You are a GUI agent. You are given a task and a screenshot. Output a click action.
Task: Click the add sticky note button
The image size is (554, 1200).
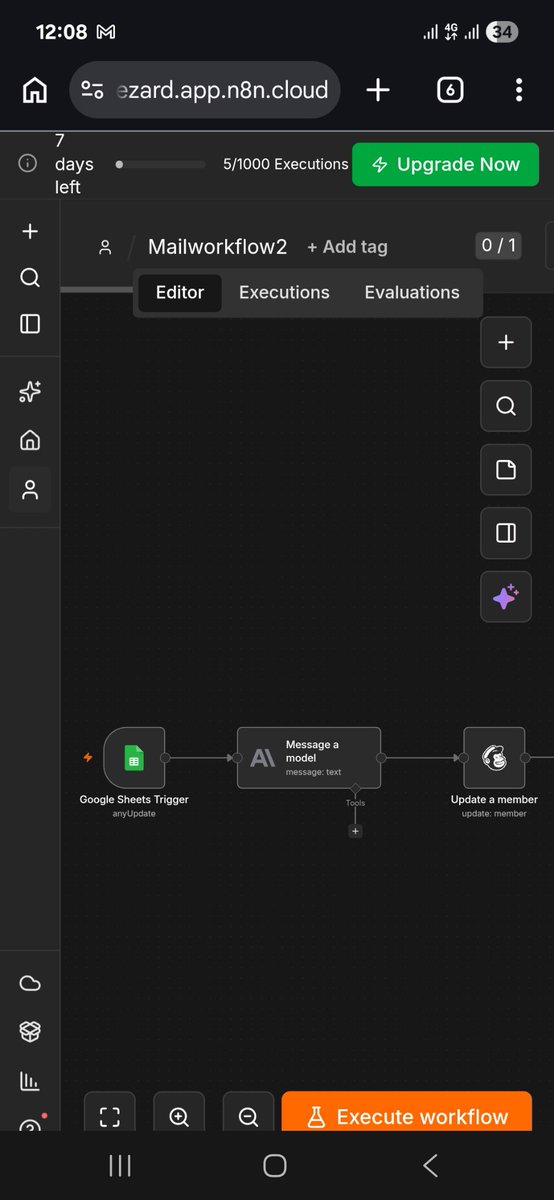[x=506, y=470]
